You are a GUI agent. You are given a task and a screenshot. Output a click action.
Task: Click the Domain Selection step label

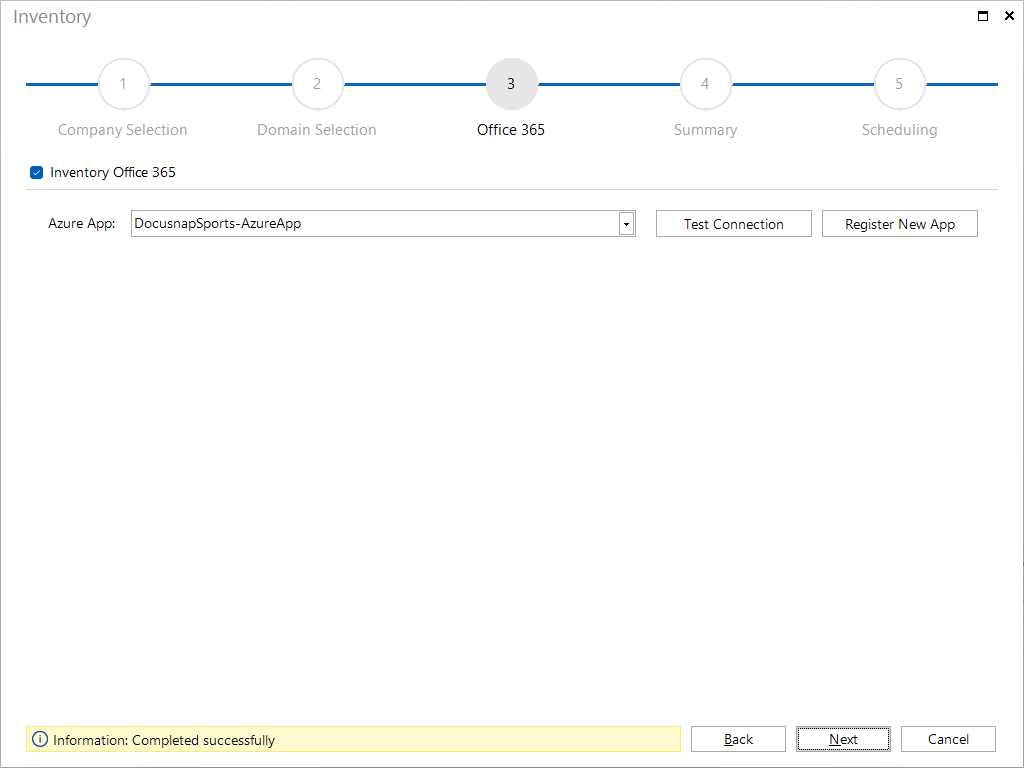point(317,130)
